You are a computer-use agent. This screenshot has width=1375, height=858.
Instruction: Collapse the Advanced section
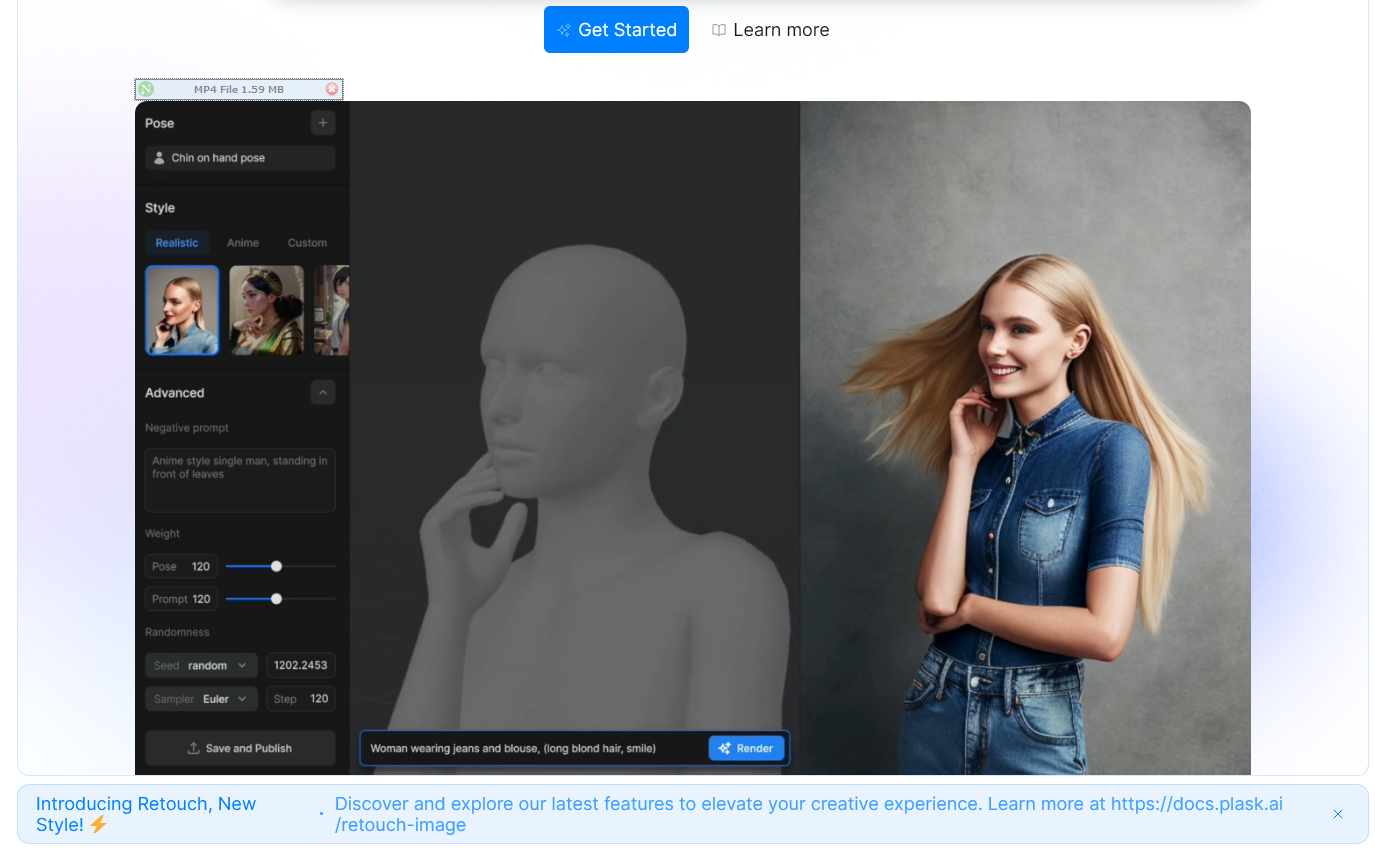[322, 393]
